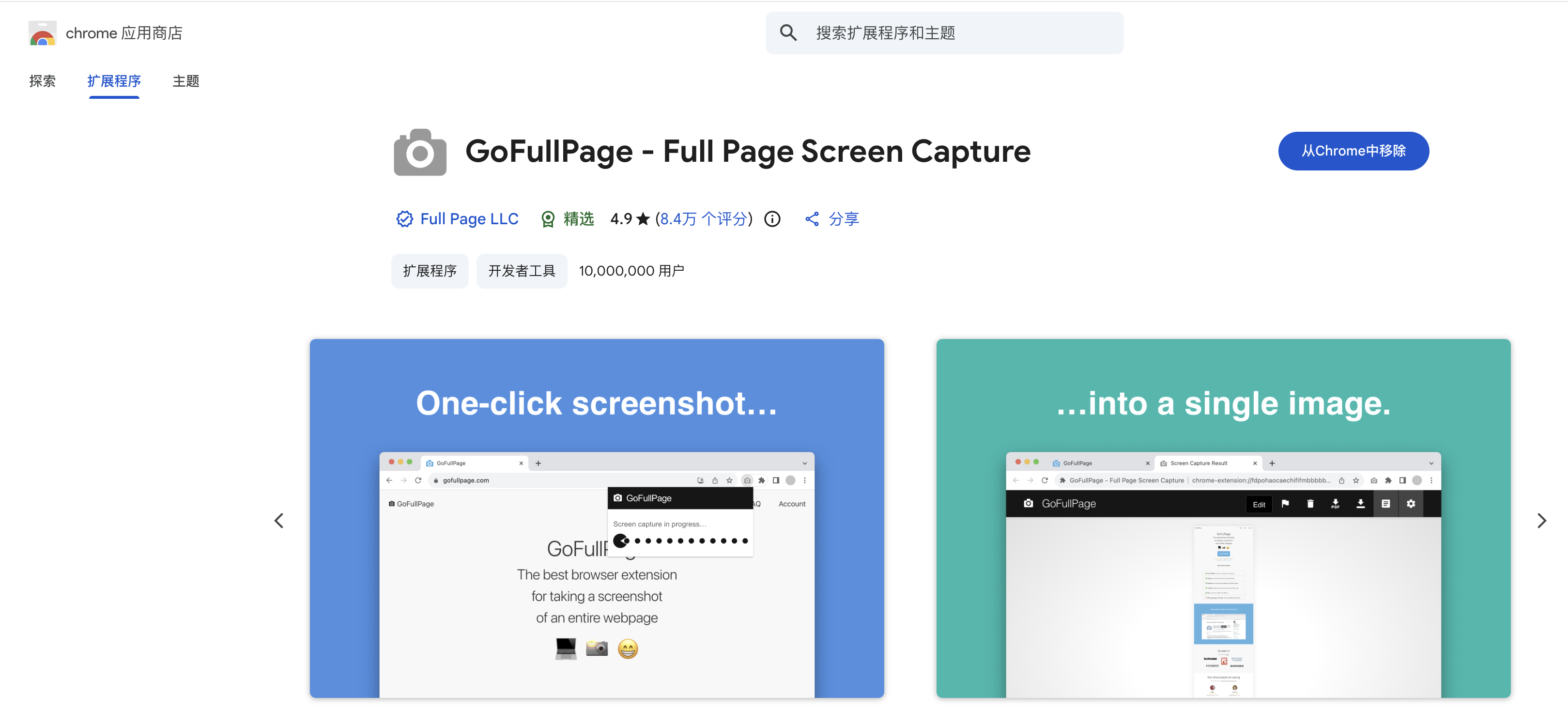This screenshot has width=1568, height=710.
Task: Click the search magnifier icon
Action: (788, 33)
